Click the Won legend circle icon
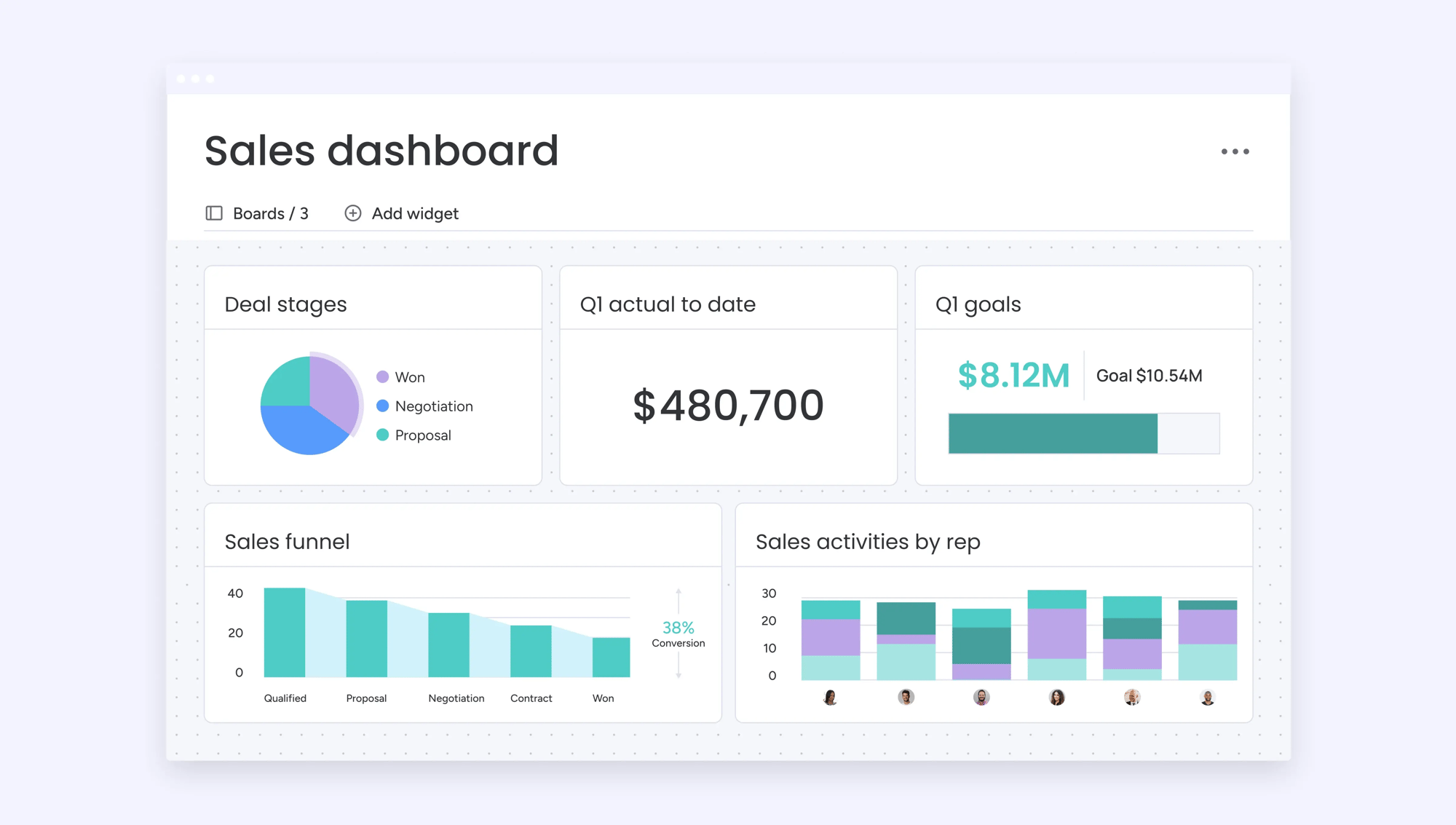This screenshot has height=825, width=1456. pos(381,376)
